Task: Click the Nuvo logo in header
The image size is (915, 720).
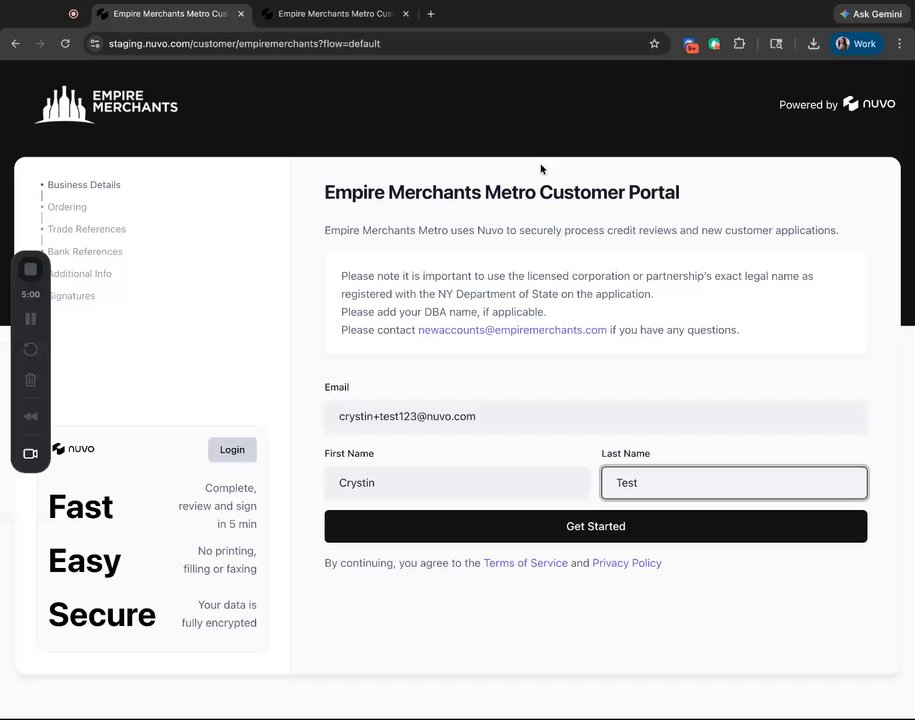Action: pyautogui.click(x=869, y=104)
